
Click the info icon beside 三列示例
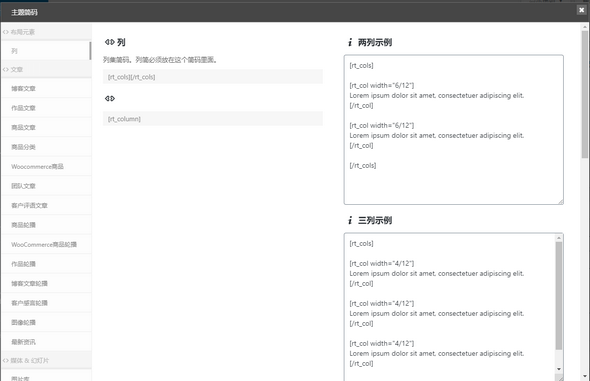(350, 220)
